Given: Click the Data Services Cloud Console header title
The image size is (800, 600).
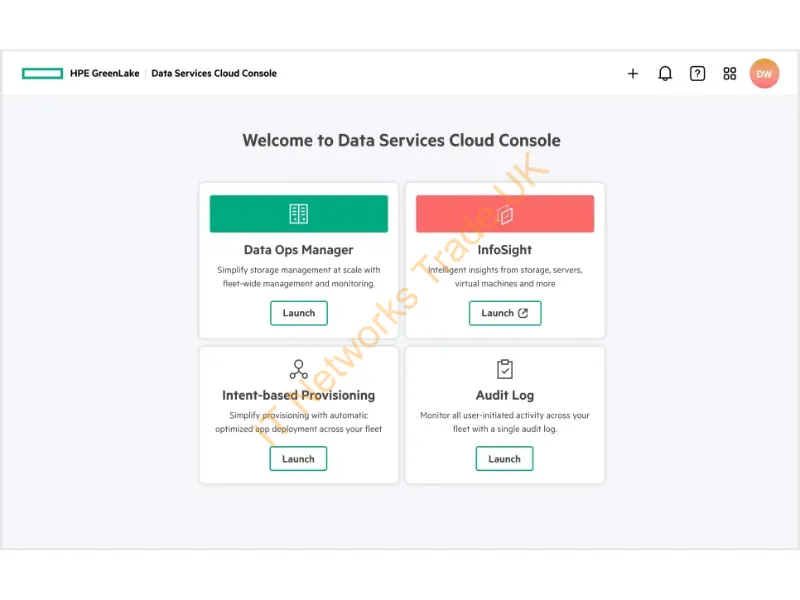Looking at the screenshot, I should [x=214, y=73].
